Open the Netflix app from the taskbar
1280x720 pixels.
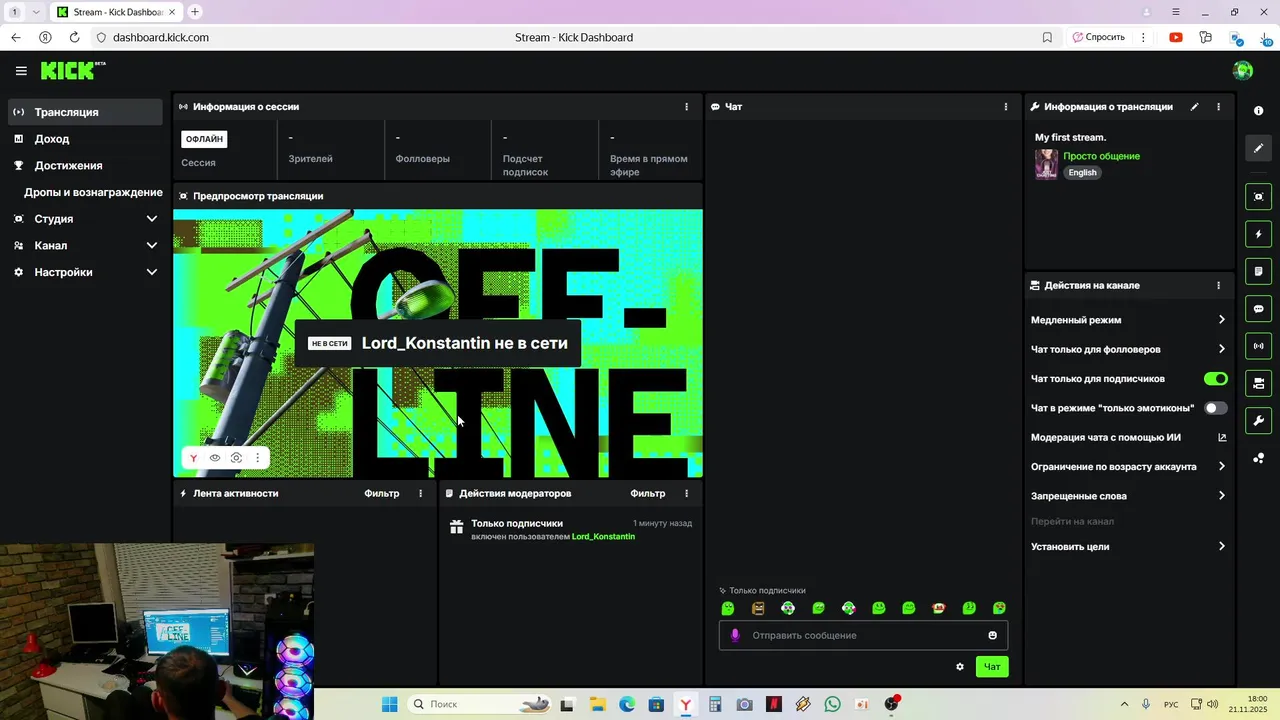point(774,705)
